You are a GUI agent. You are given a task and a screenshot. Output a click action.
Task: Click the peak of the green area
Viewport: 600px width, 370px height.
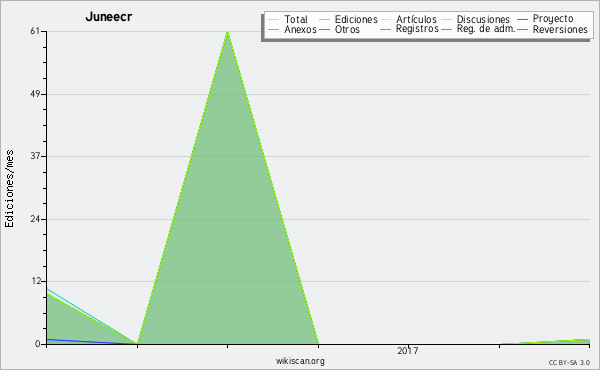(x=228, y=32)
